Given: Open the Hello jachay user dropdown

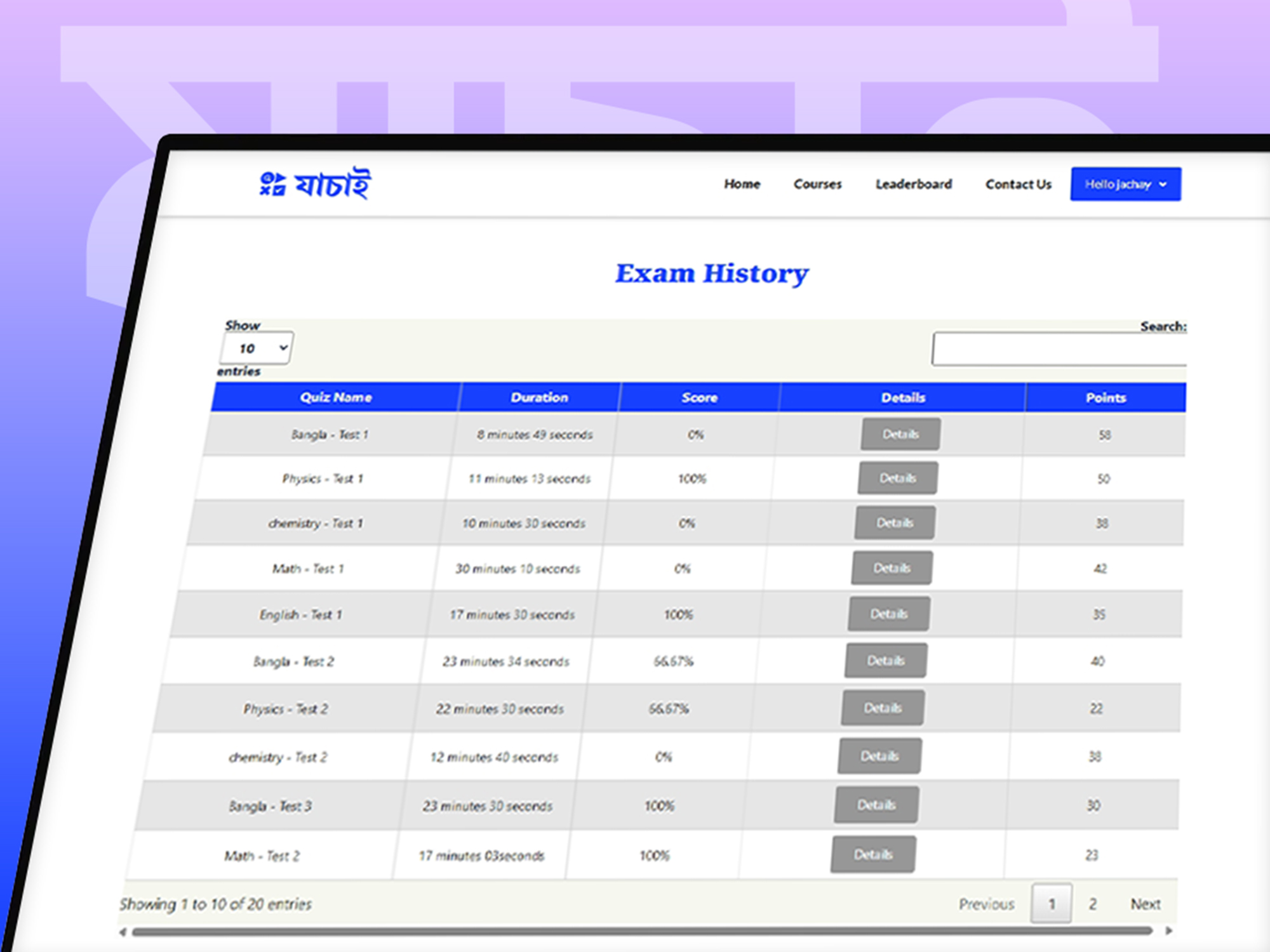Looking at the screenshot, I should tap(1125, 185).
